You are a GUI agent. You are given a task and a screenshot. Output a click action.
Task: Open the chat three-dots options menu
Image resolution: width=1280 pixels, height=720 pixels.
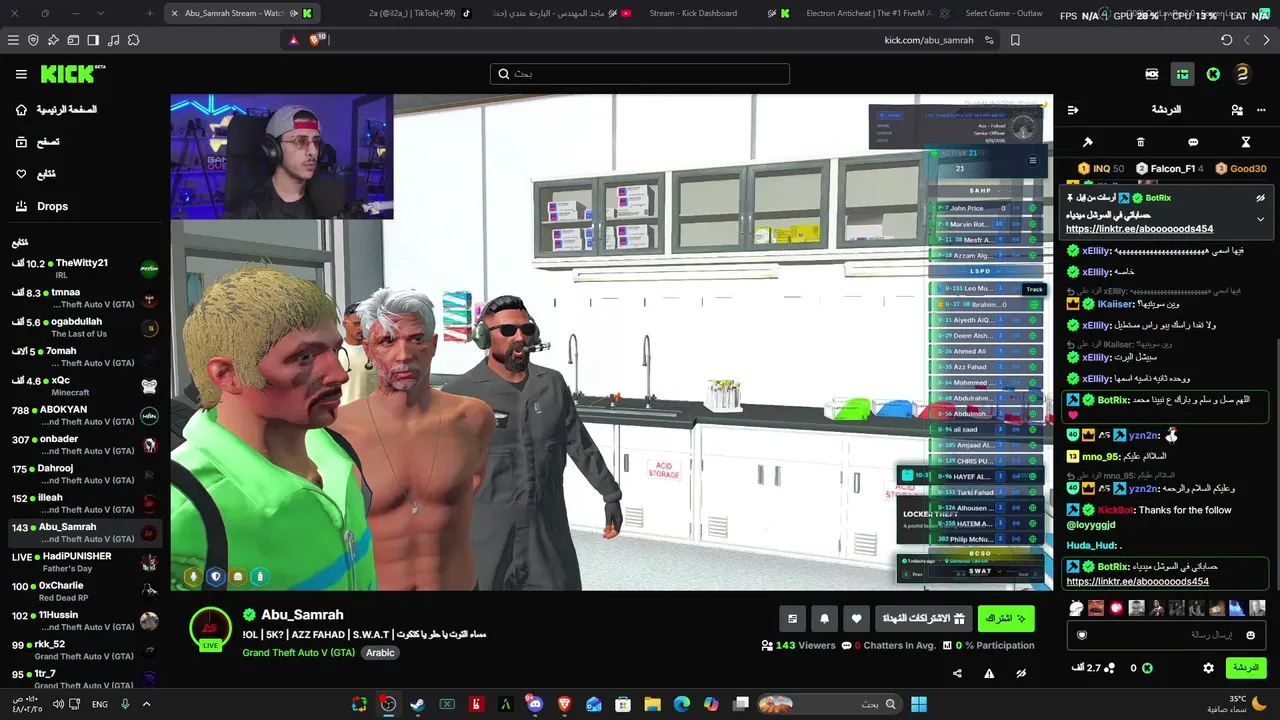[1260, 110]
